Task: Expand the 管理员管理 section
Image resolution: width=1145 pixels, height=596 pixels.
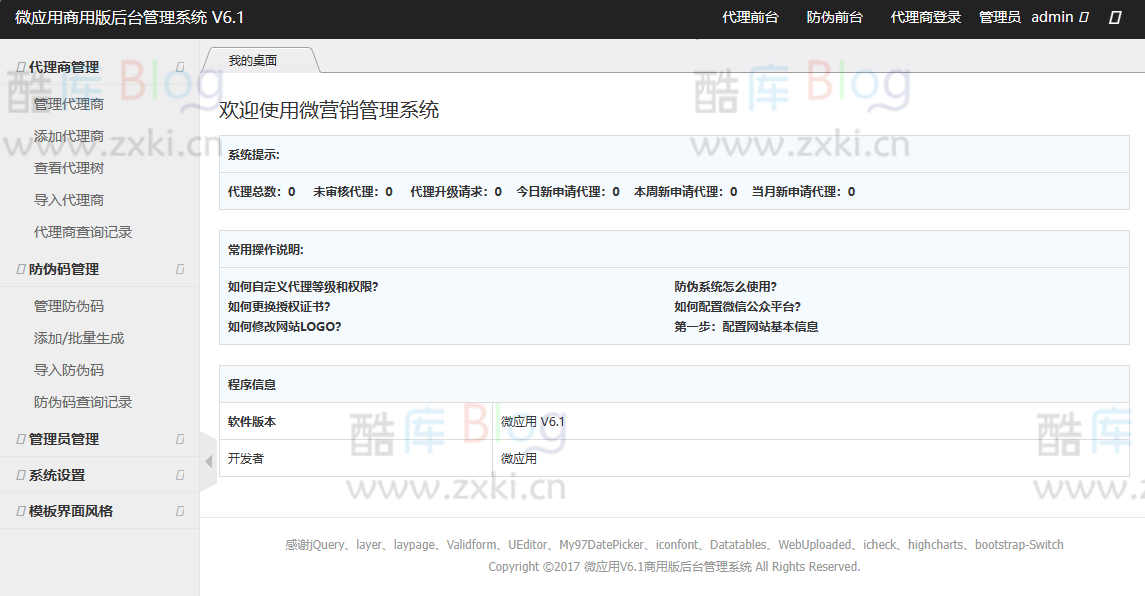Action: pyautogui.click(x=179, y=438)
